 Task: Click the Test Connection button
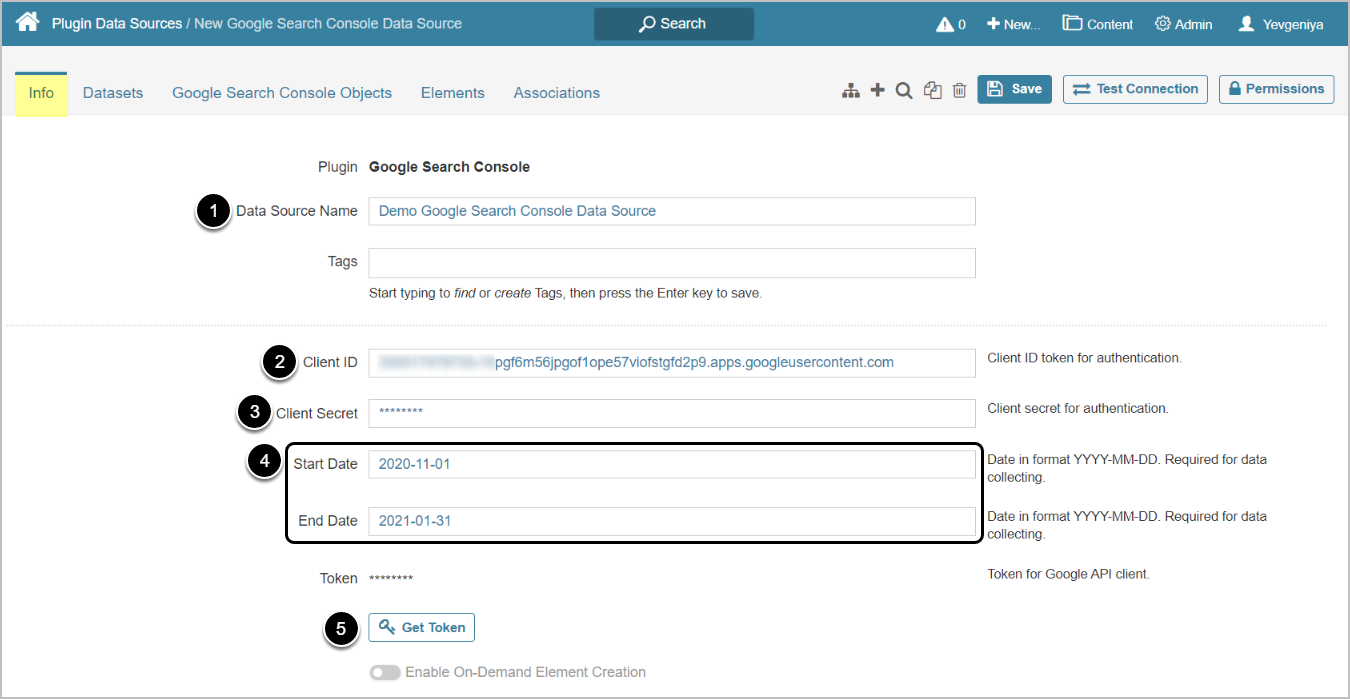coord(1135,89)
